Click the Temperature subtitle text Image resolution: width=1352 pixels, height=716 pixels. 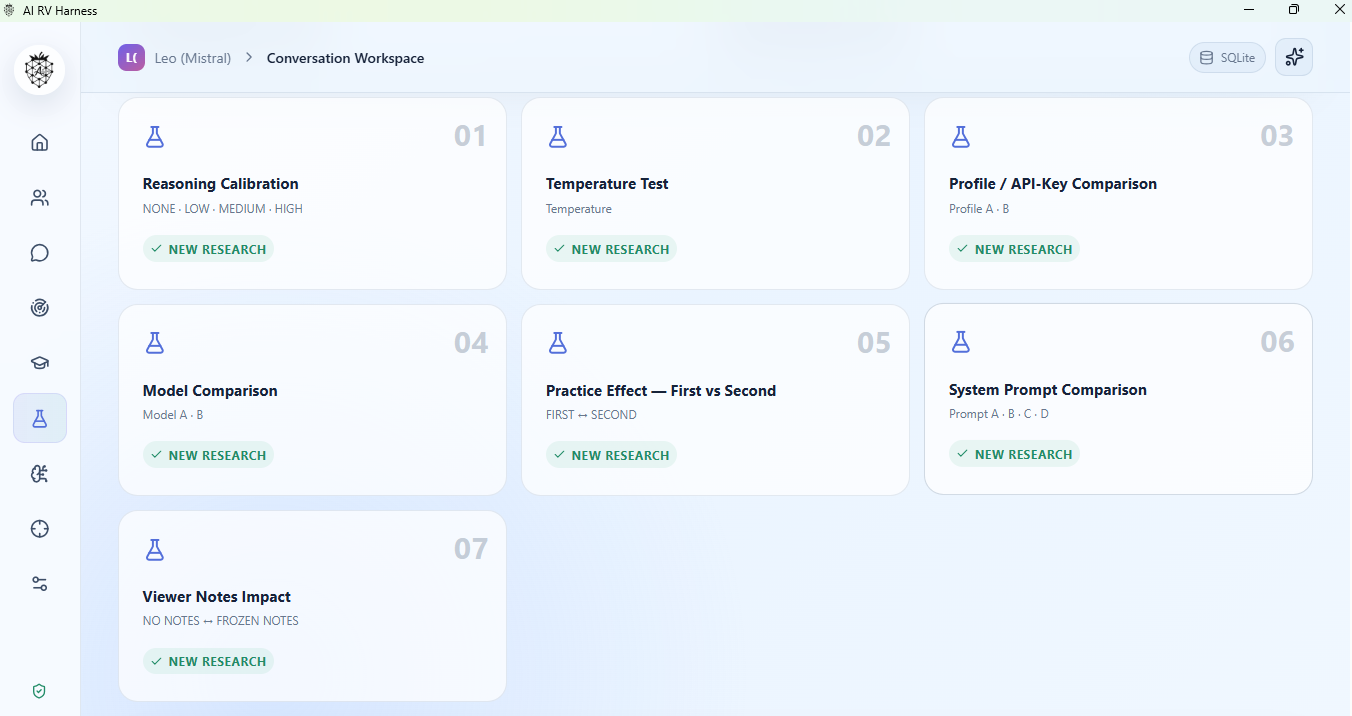tap(579, 209)
